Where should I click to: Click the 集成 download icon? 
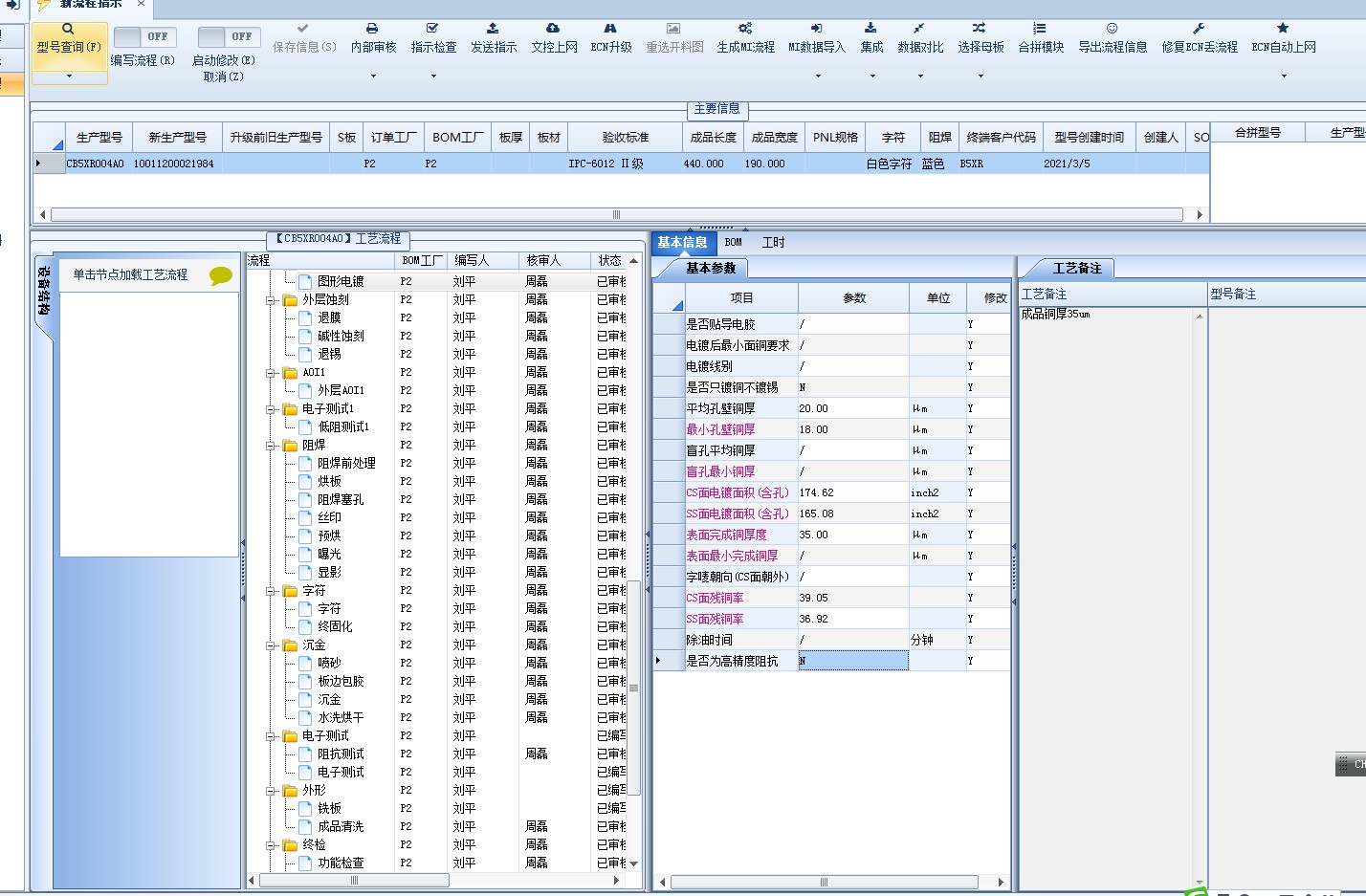(870, 29)
